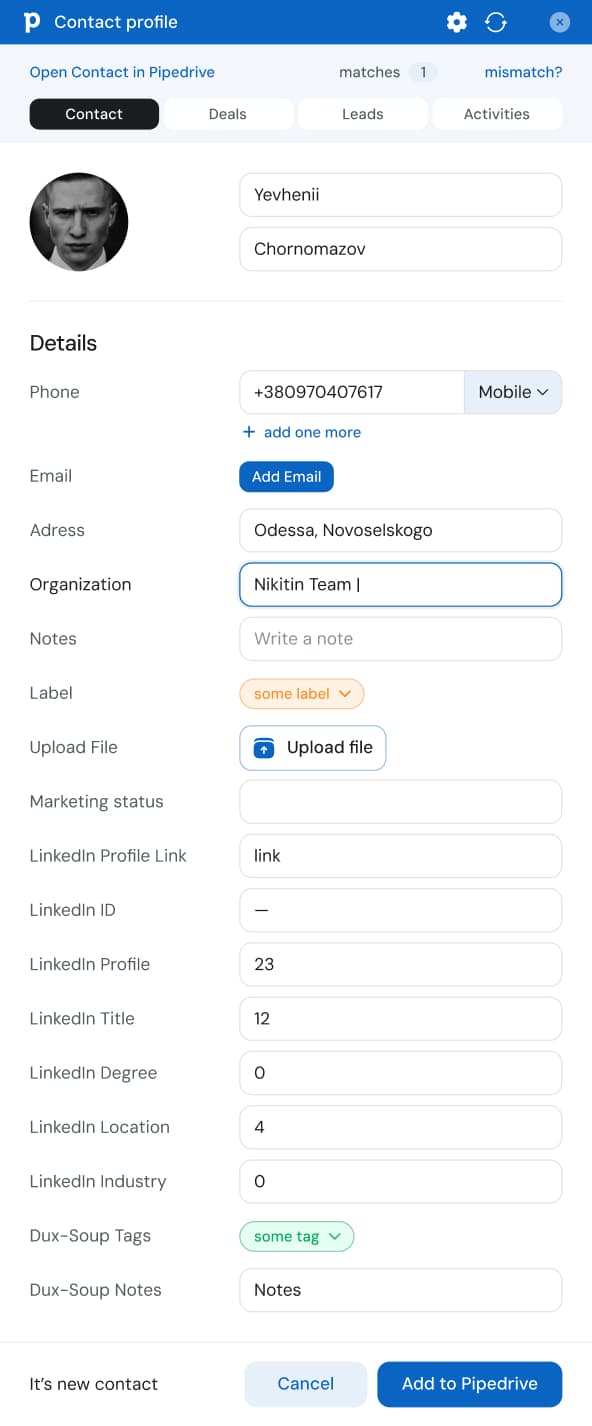Screen dimensions: 592x1426
Task: Click the Add Email button
Action: coord(286,477)
